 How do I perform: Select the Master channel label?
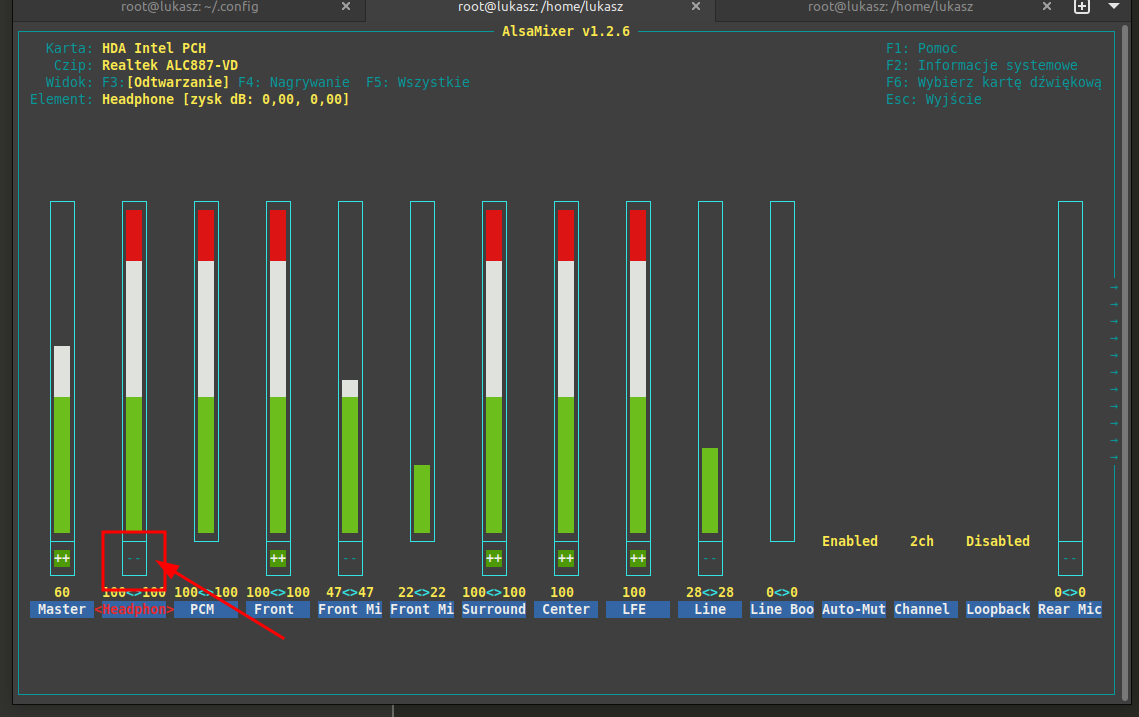click(62, 609)
